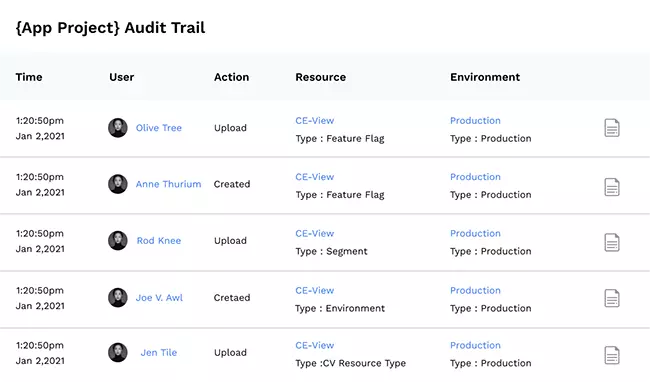Open document icon in Jen Tile row
650x382 pixels.
coord(612,355)
